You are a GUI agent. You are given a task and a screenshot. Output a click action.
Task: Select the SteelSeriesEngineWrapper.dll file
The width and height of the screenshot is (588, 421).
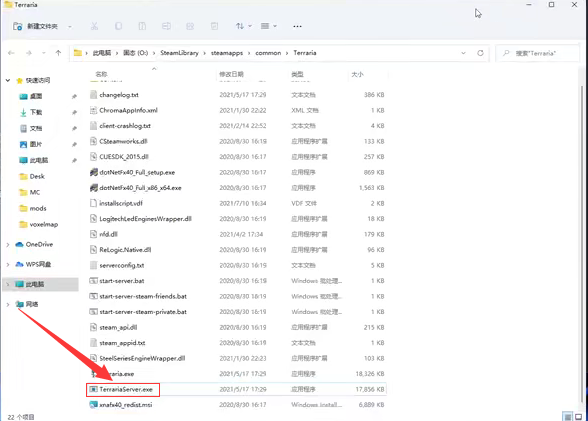(142, 358)
